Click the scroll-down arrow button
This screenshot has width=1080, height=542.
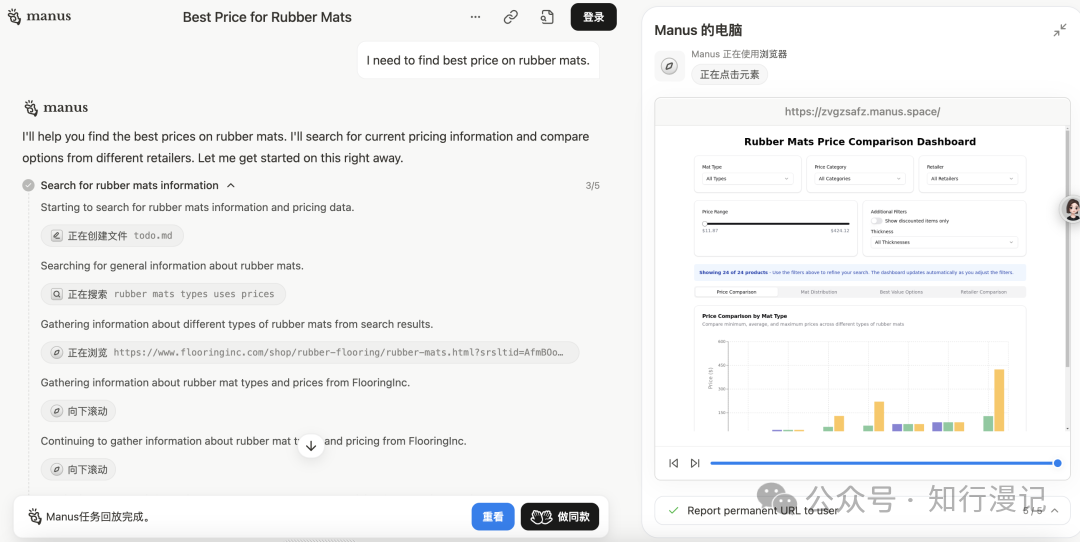click(x=311, y=446)
